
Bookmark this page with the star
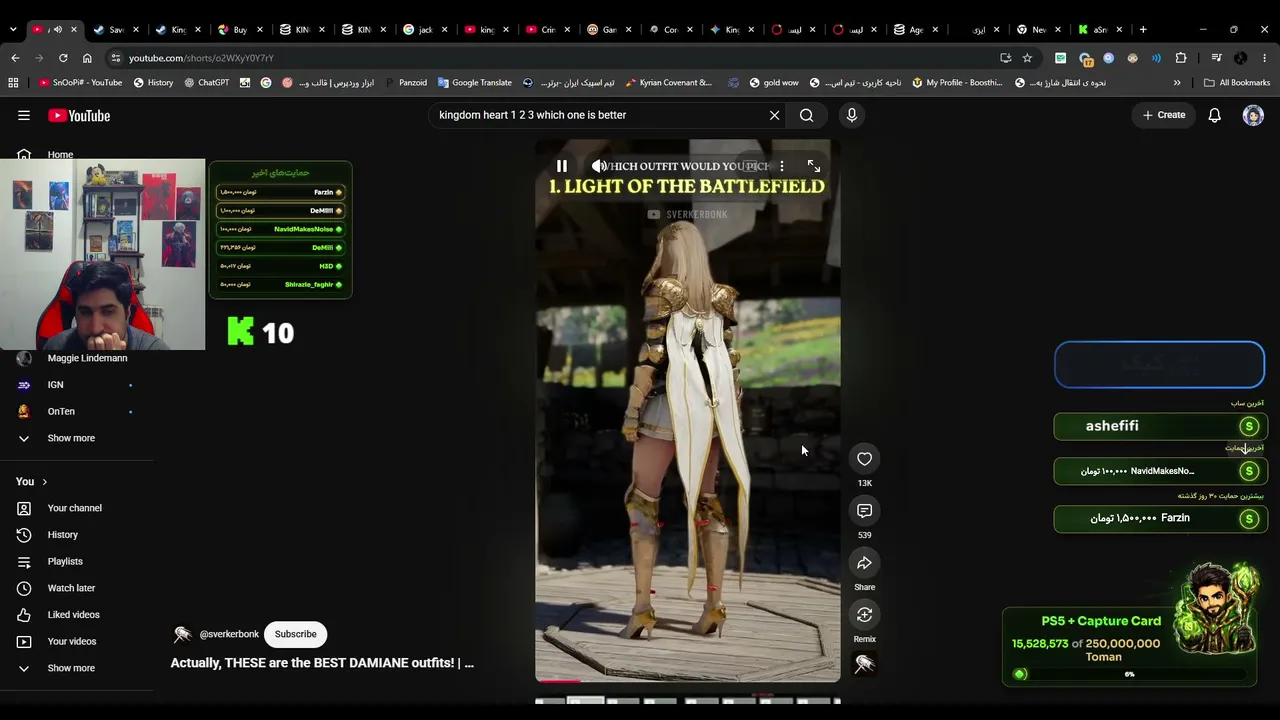pyautogui.click(x=1027, y=58)
